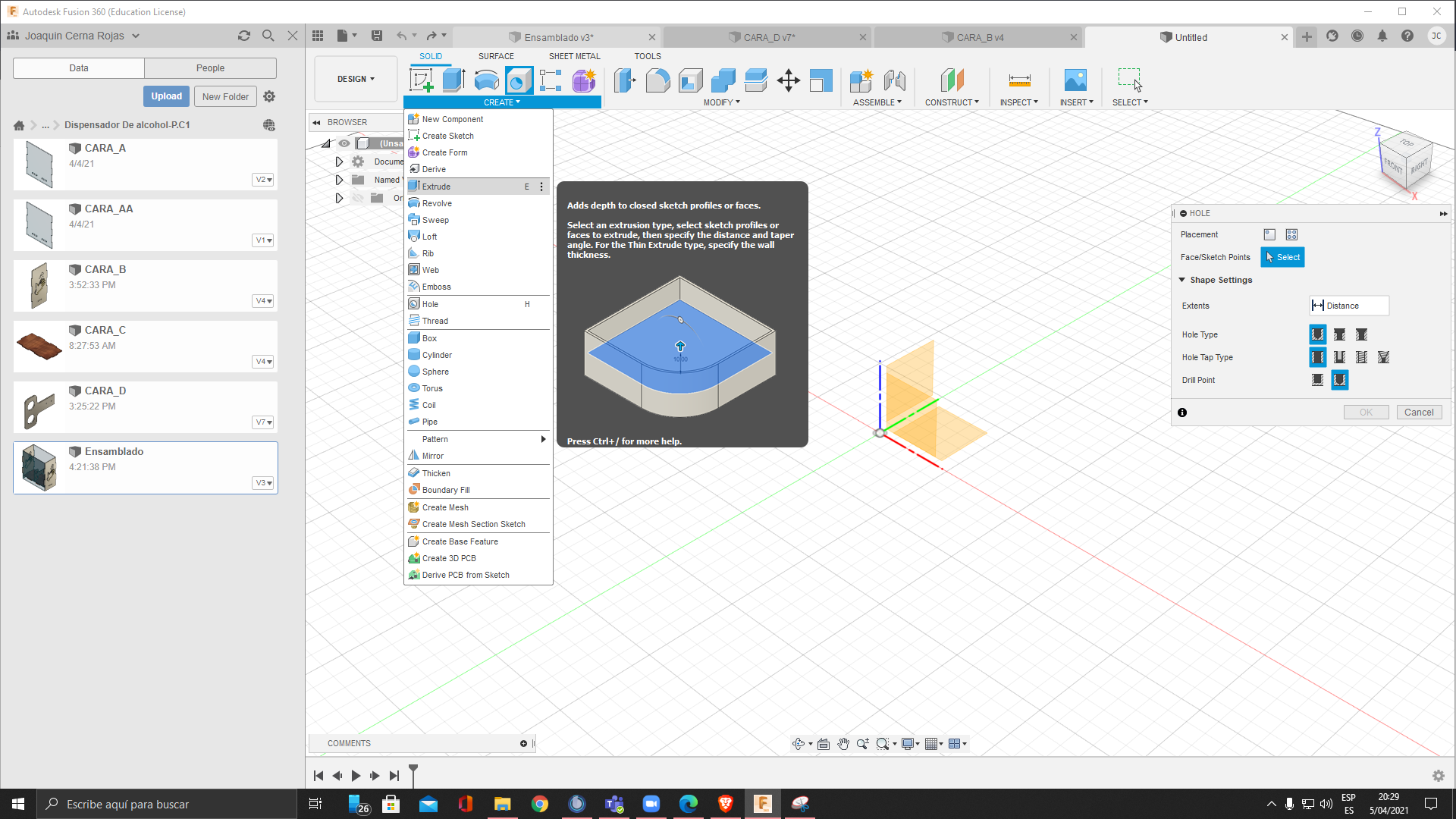Click the Create Sketch toolbar icon
The image size is (1456, 819).
click(422, 80)
